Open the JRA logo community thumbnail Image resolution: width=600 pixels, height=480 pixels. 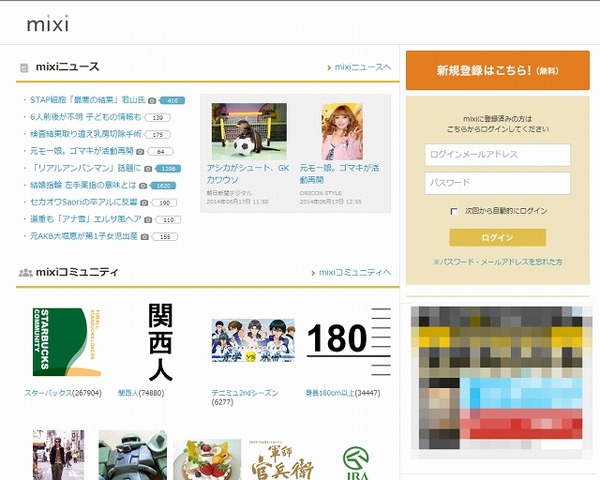(x=356, y=462)
